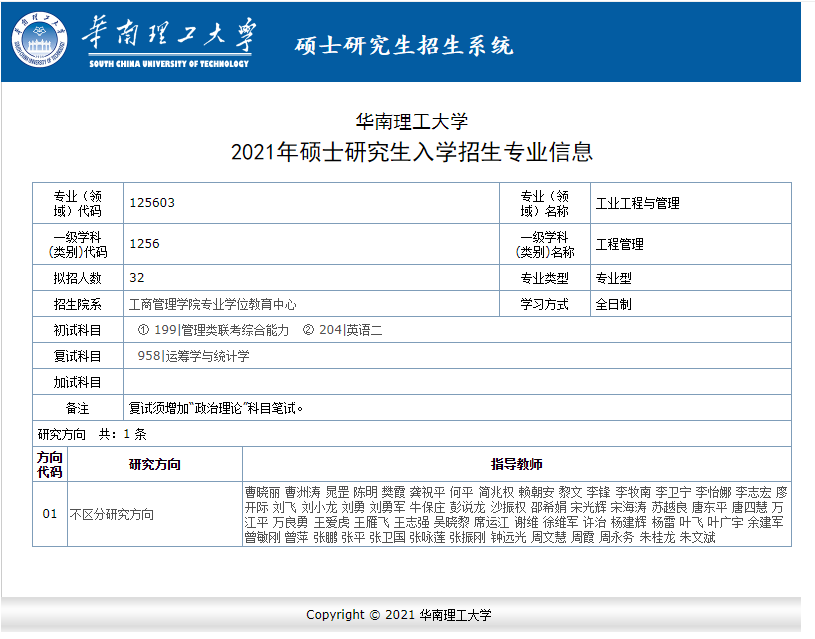The image size is (815, 639).
Task: Click the 研究方向 column header
Action: [x=155, y=464]
